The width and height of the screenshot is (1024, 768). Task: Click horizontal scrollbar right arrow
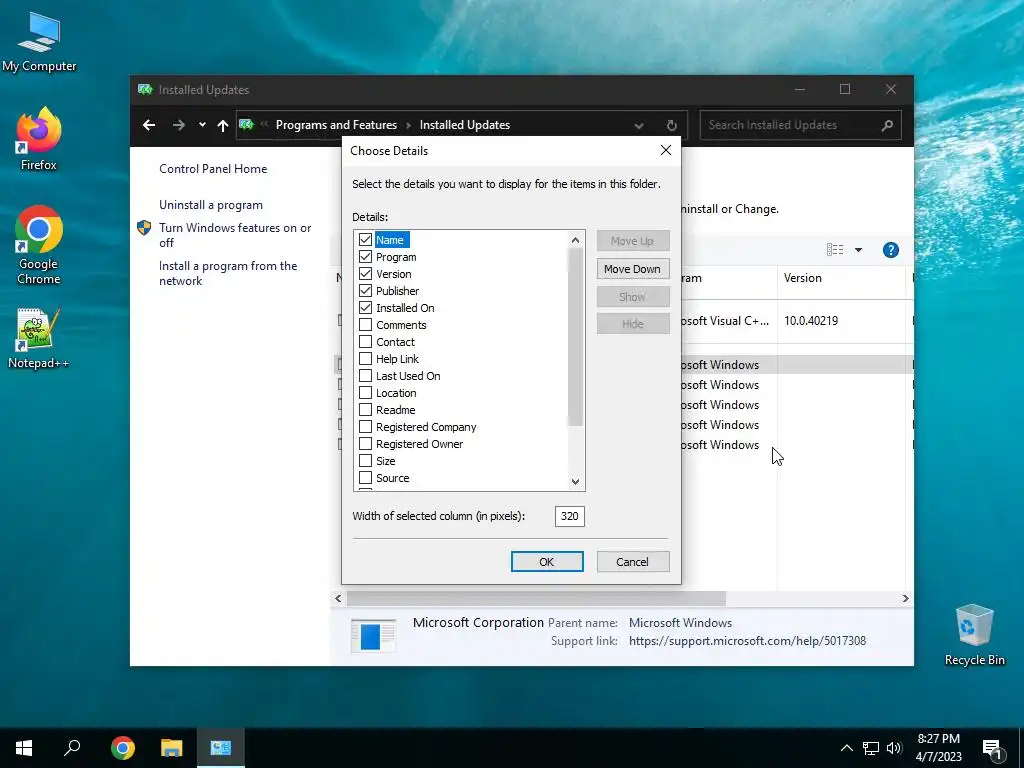click(905, 598)
